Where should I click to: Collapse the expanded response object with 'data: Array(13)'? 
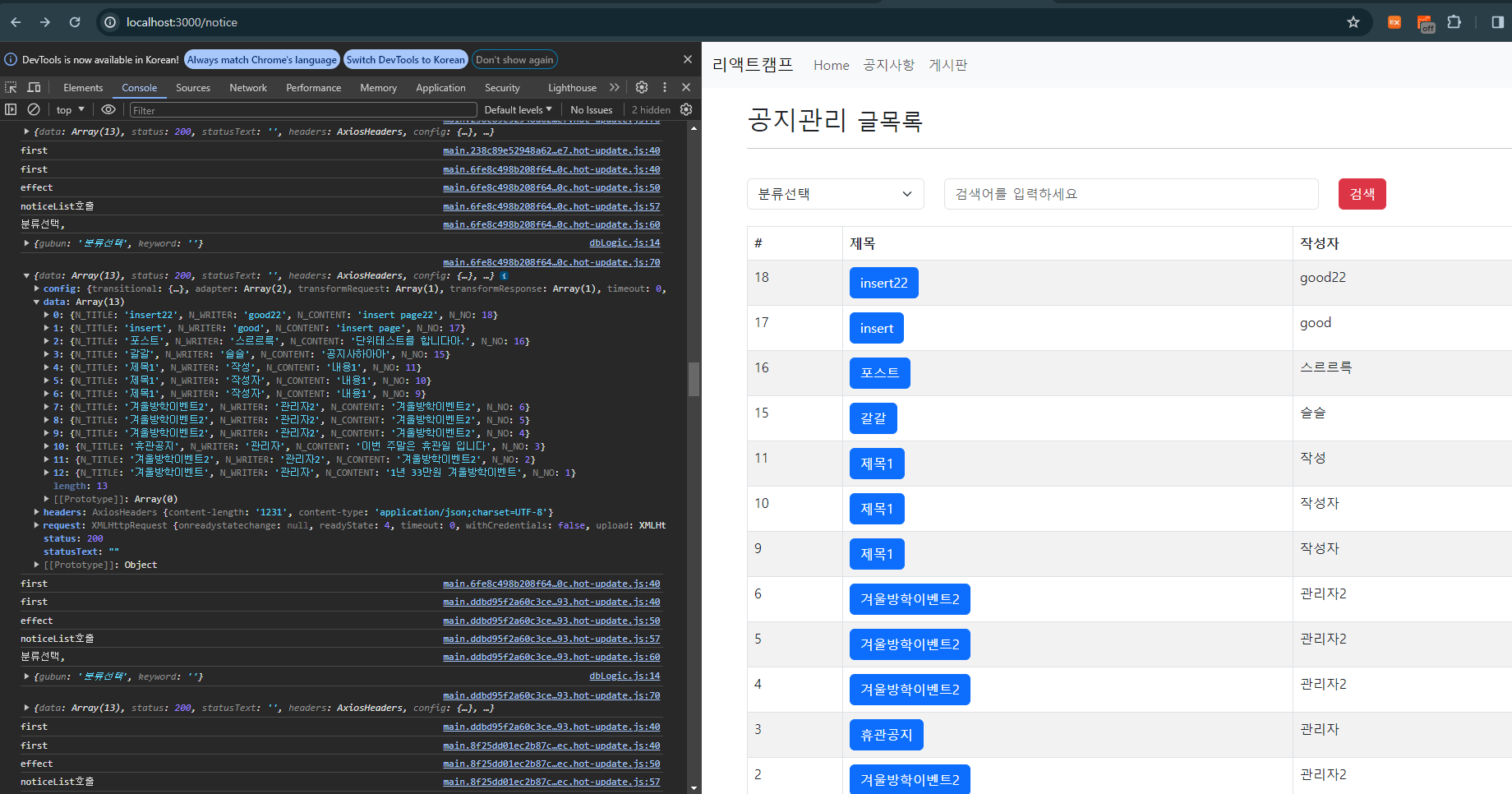tap(27, 276)
